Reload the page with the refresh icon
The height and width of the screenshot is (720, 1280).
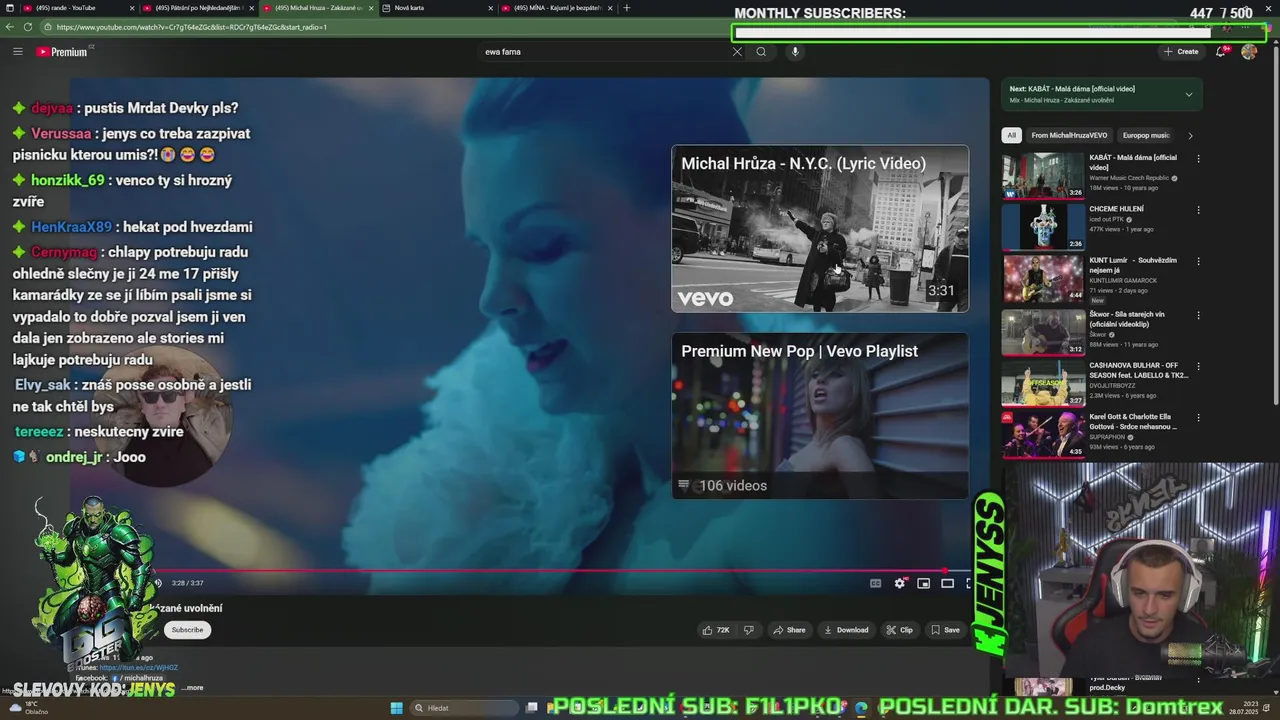pyautogui.click(x=27, y=27)
